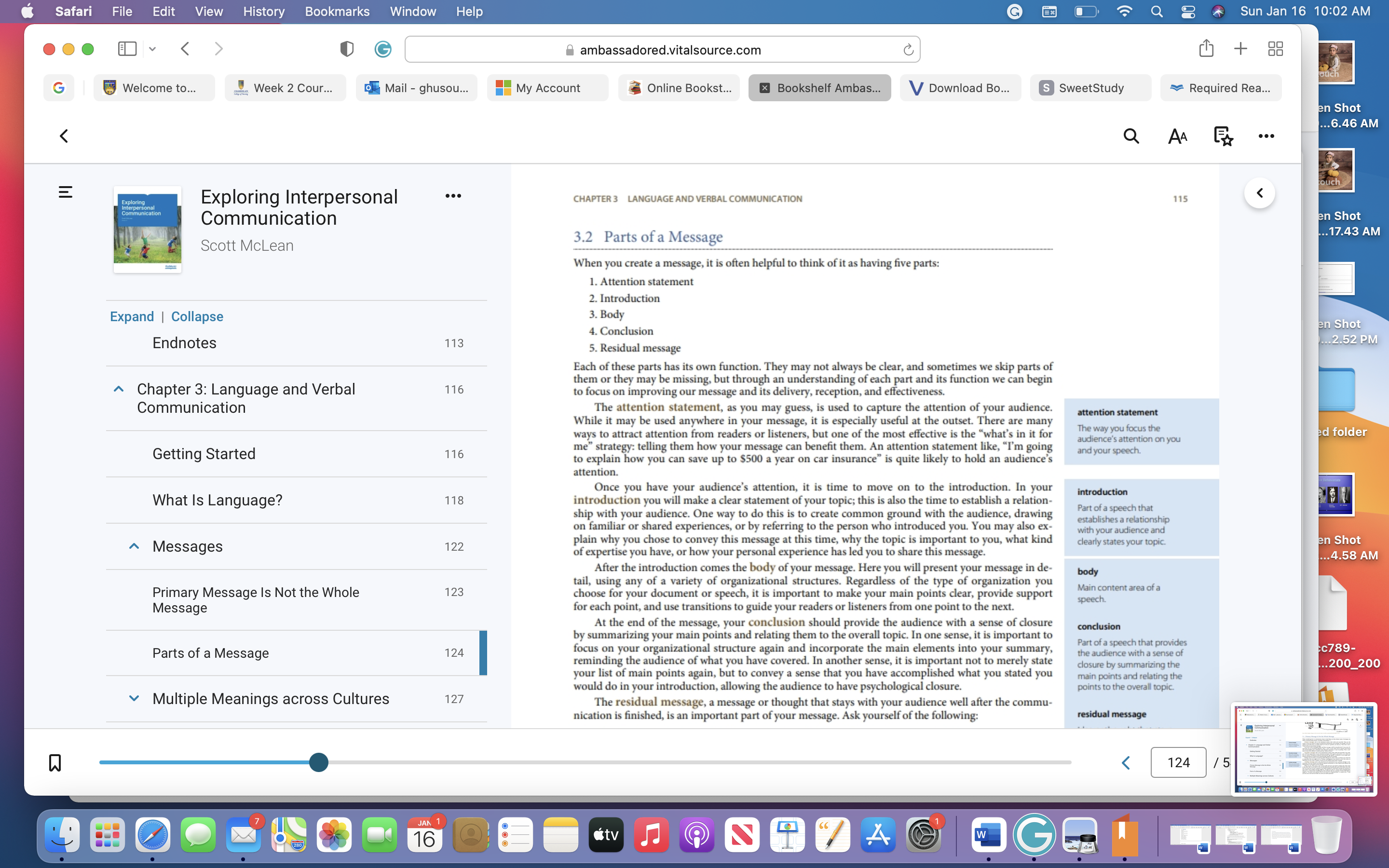Click the page number input field
This screenshot has width=1389, height=868.
point(1178,762)
